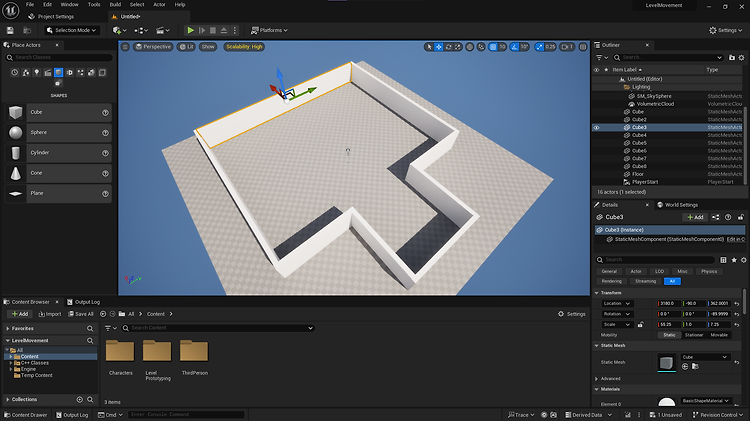
Task: Select the viewport select-objects arrow tool
Action: [x=429, y=47]
